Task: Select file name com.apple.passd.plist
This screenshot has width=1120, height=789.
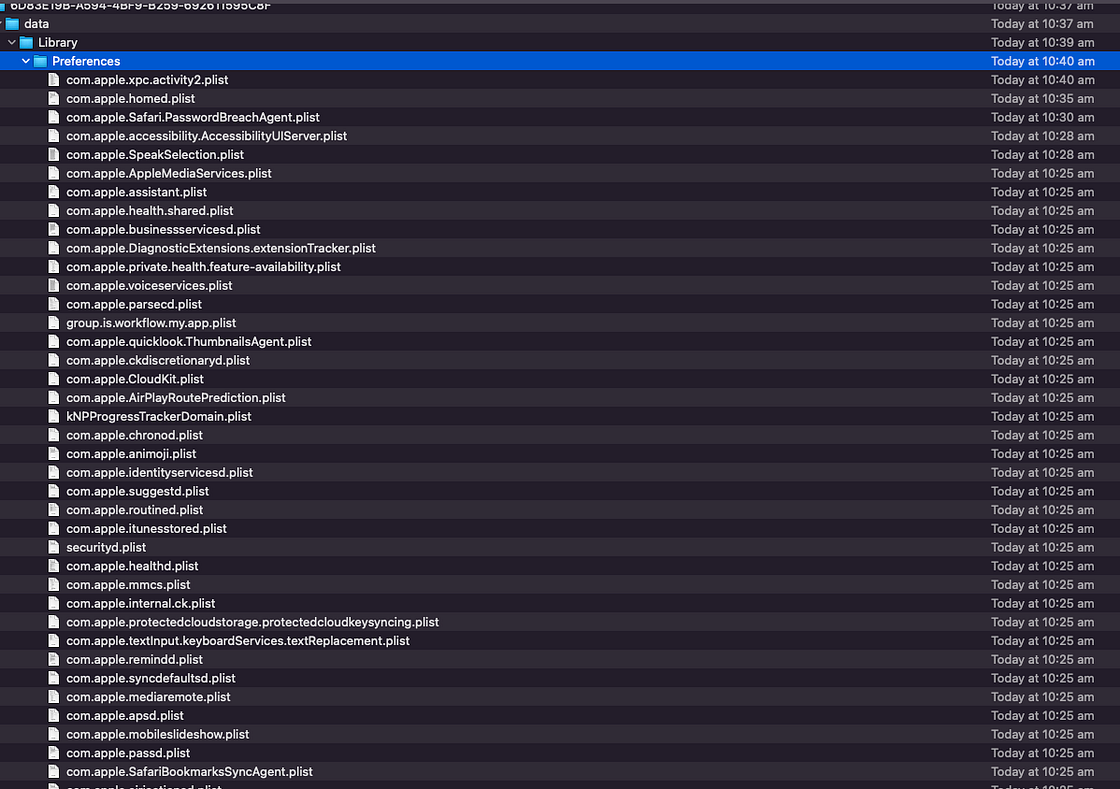Action: (128, 753)
